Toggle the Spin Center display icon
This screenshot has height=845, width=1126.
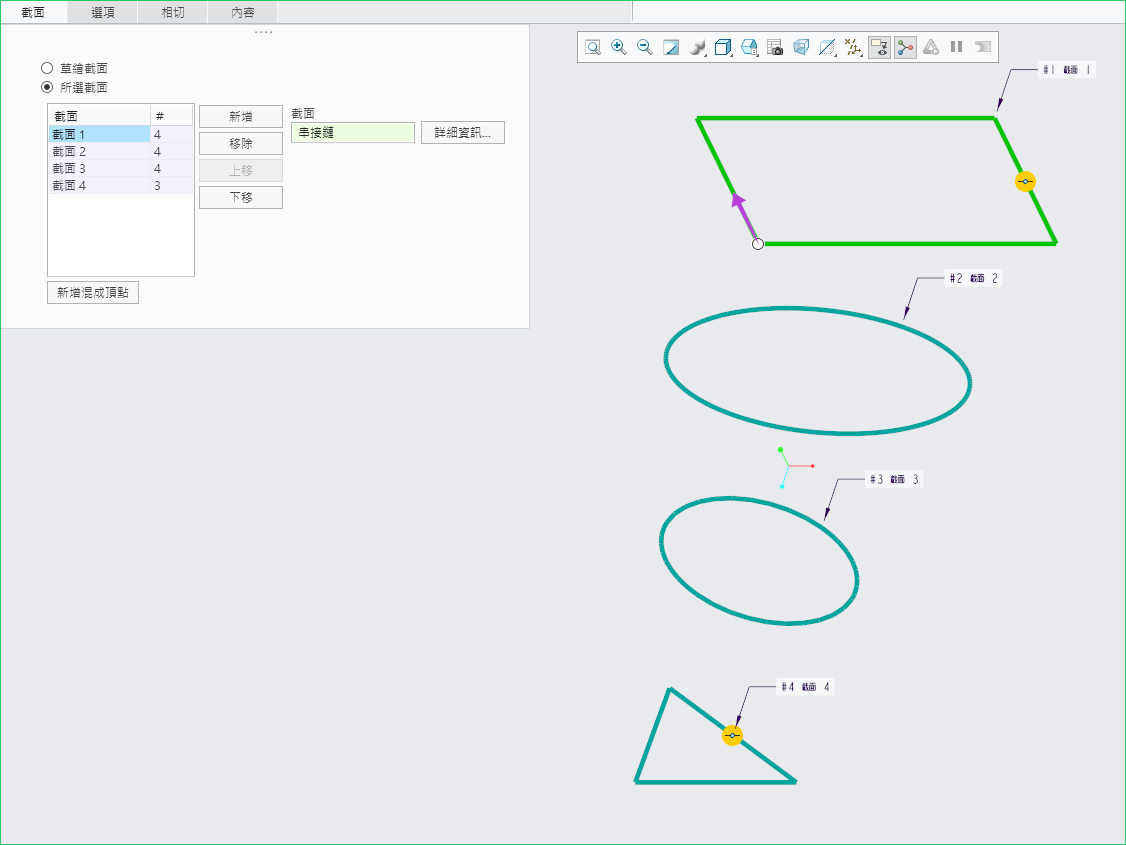coord(905,47)
